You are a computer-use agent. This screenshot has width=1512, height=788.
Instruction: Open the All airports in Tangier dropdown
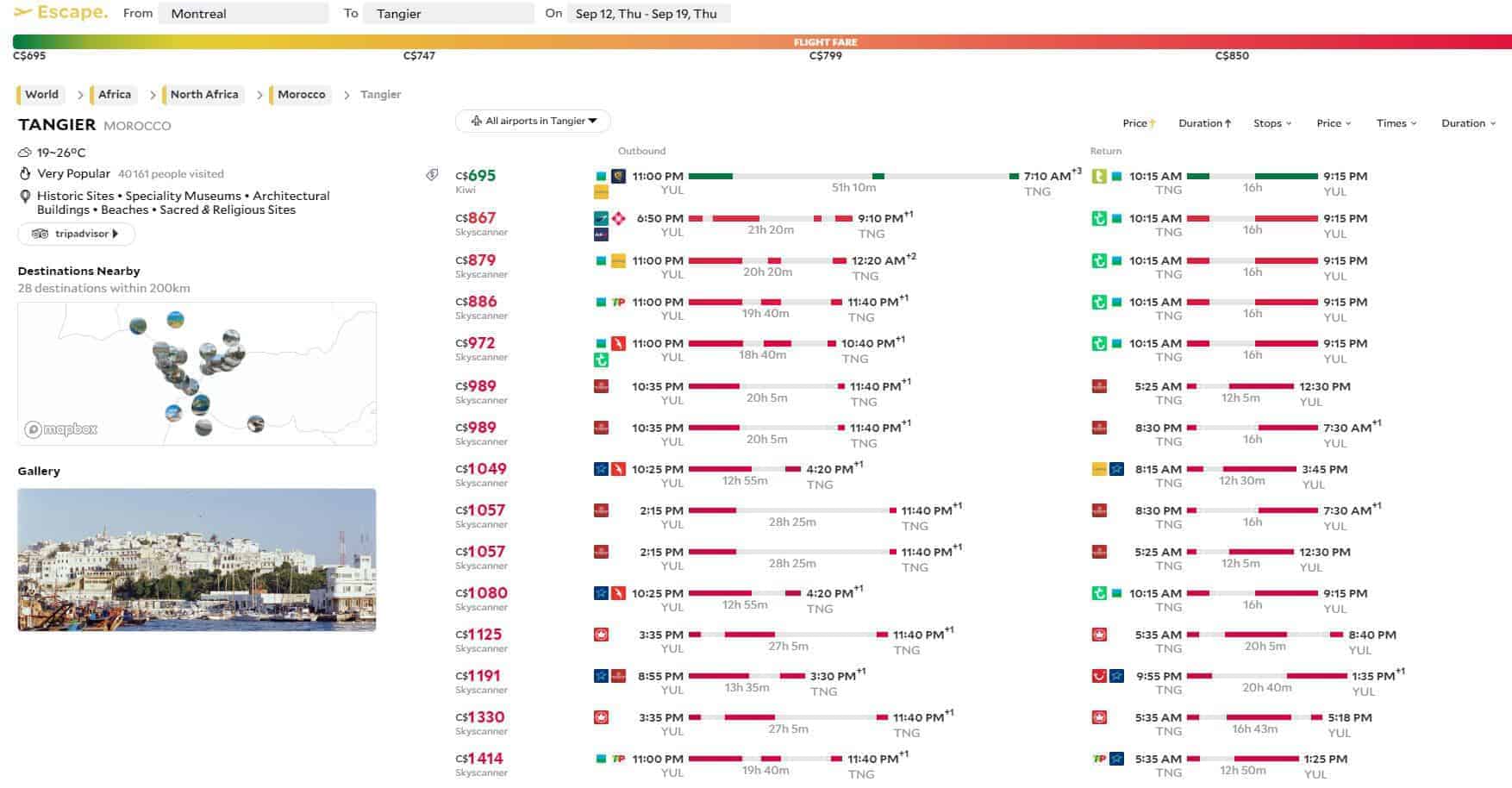click(x=533, y=122)
